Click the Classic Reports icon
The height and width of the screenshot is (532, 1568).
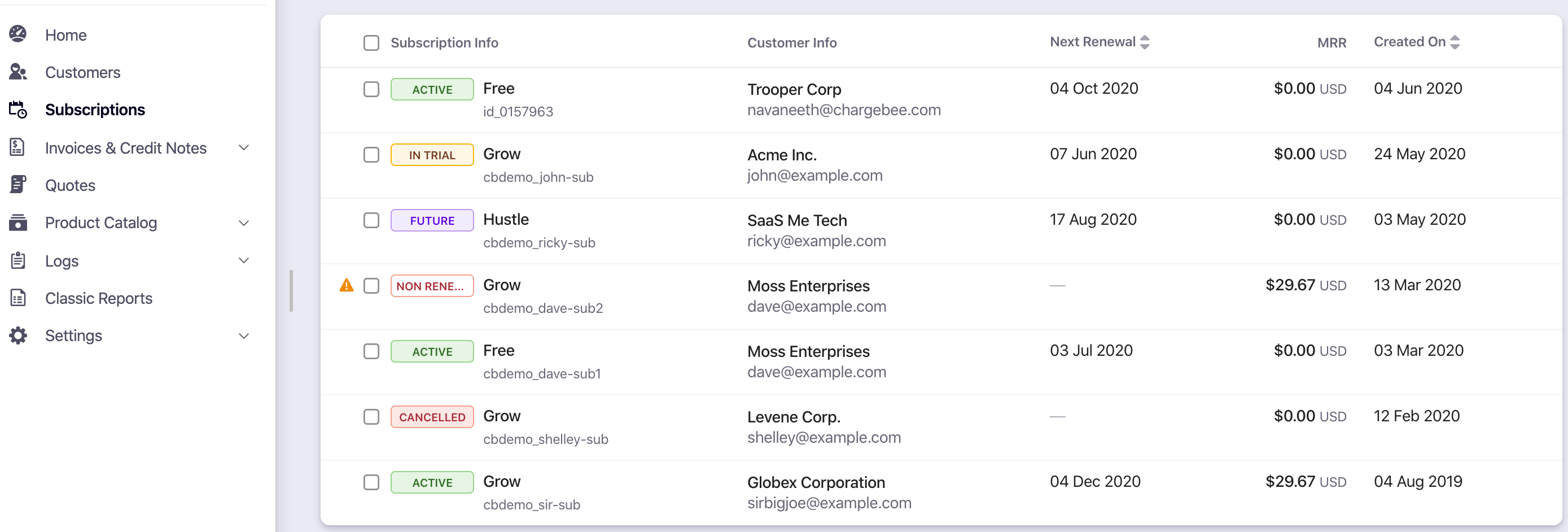coord(18,298)
